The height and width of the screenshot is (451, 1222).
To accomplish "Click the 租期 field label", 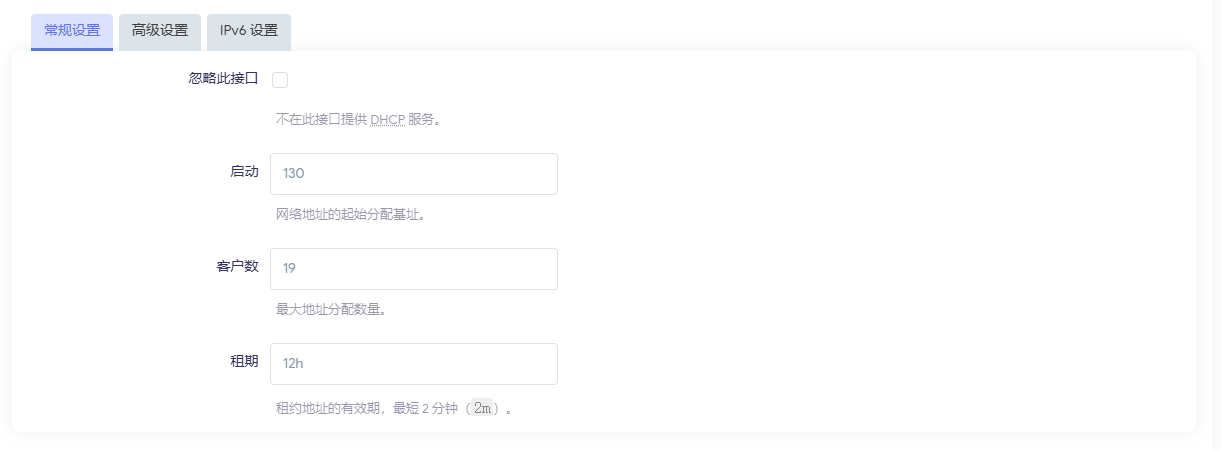I will point(244,362).
